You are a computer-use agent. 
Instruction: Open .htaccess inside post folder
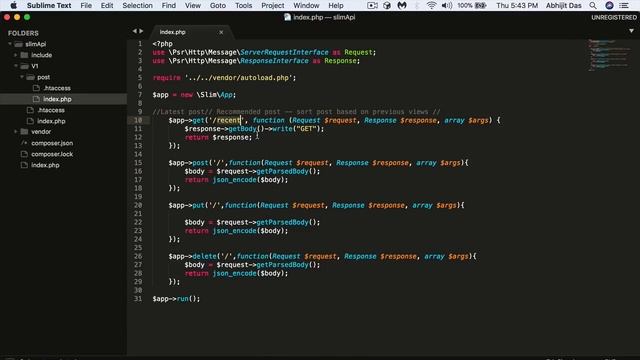(x=57, y=88)
